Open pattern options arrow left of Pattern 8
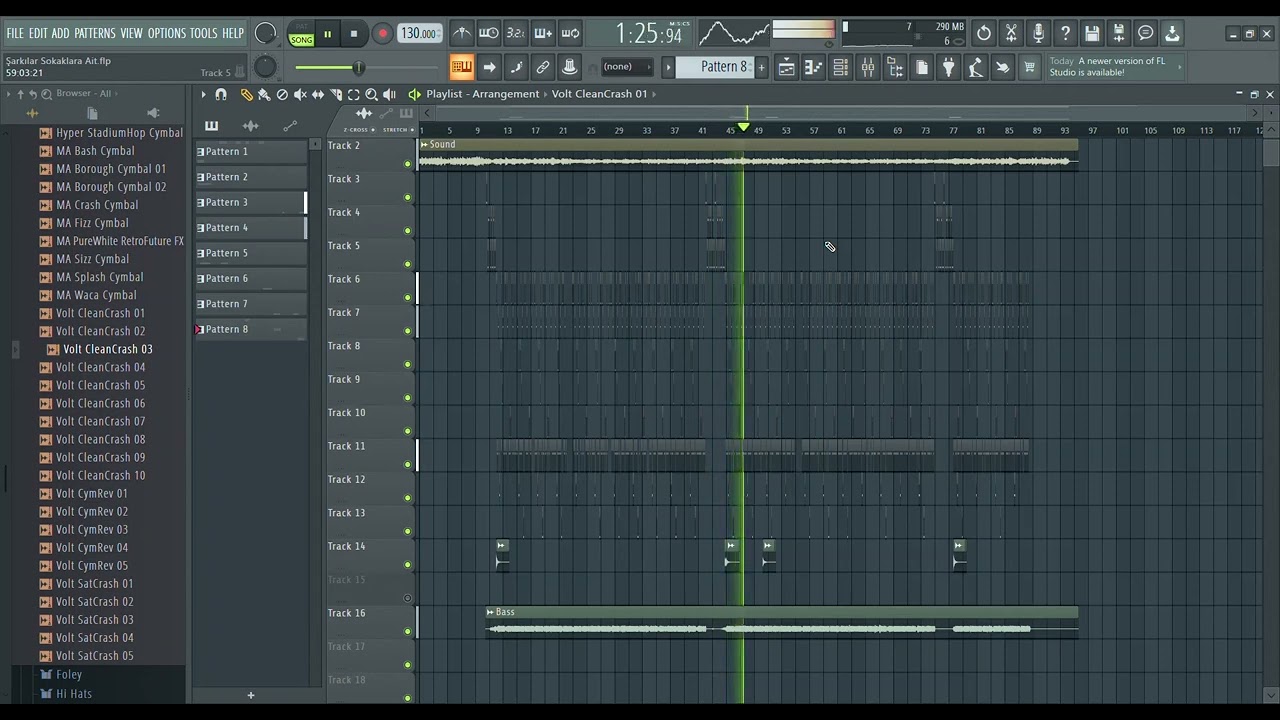Screen dimensions: 1280x720 pyautogui.click(x=668, y=67)
